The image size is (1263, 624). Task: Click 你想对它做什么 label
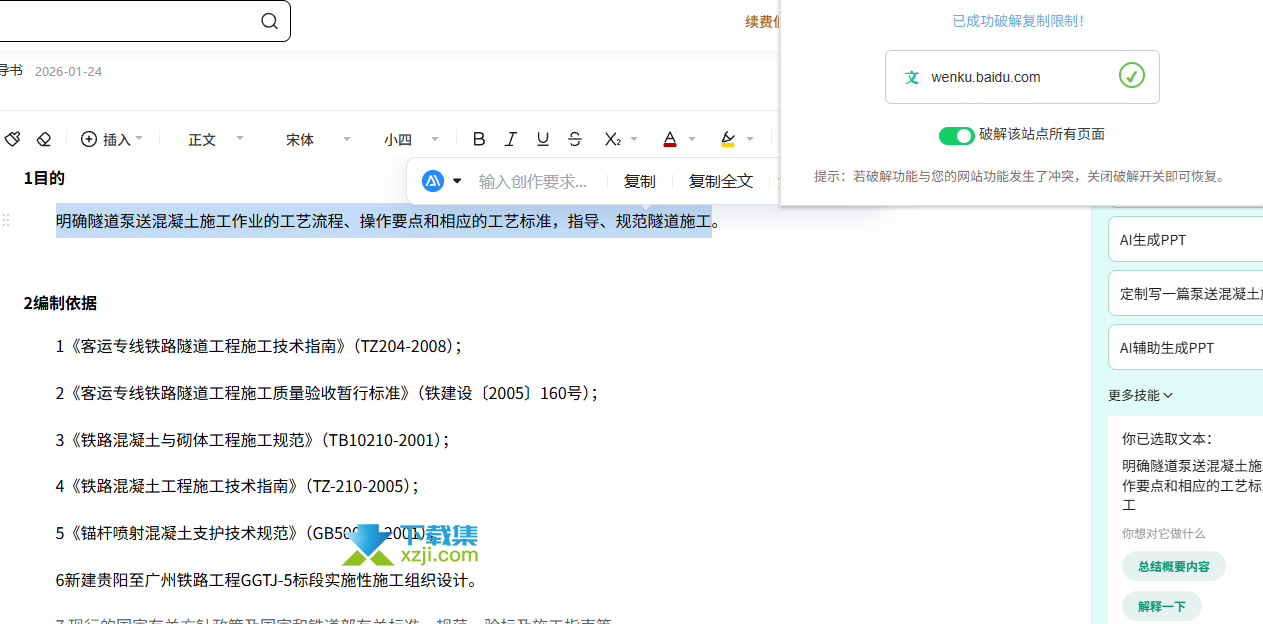point(1163,534)
